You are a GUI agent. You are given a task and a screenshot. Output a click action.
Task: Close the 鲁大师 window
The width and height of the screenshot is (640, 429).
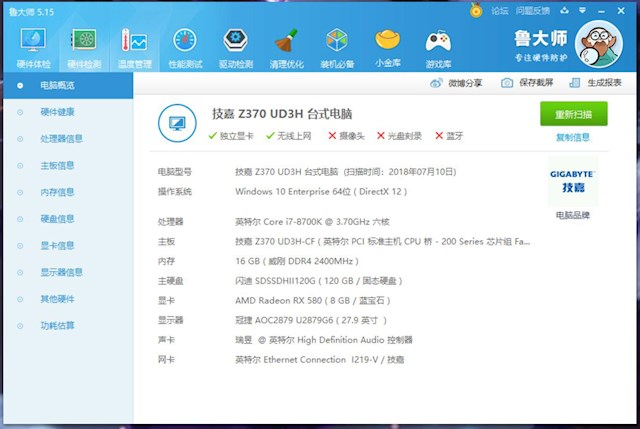tap(621, 11)
